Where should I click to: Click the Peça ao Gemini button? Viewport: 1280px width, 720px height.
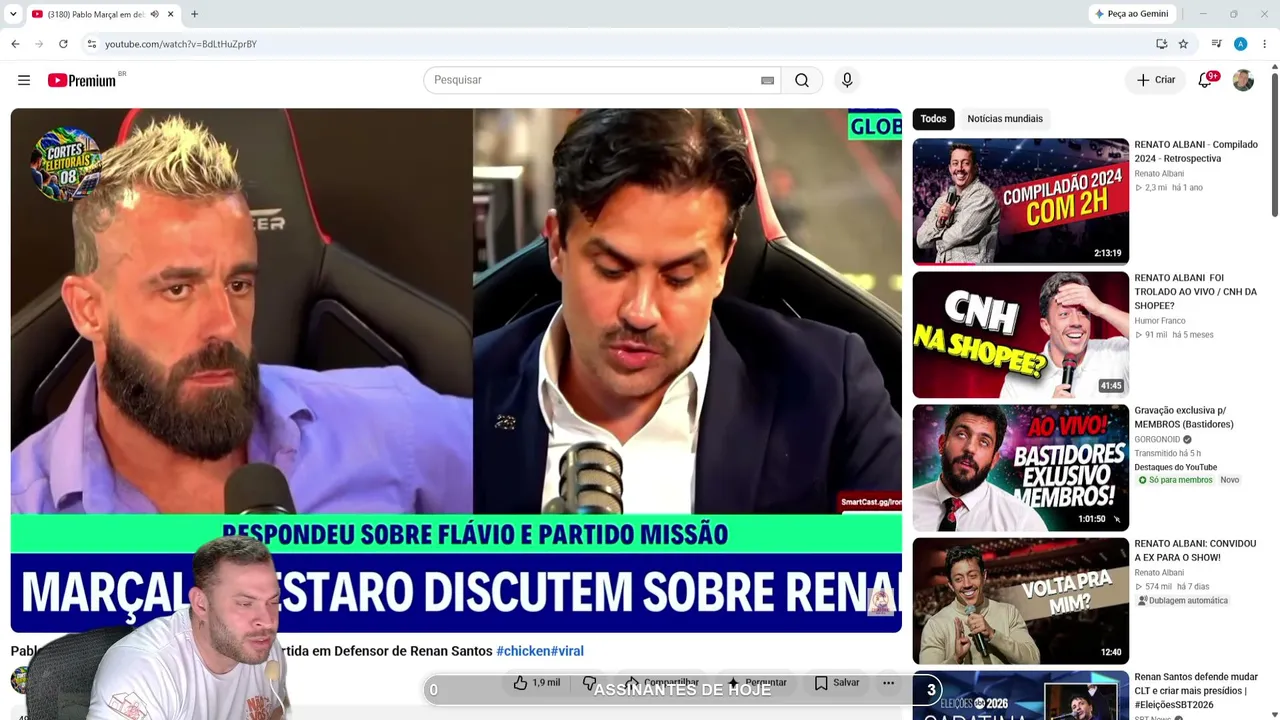click(1131, 14)
